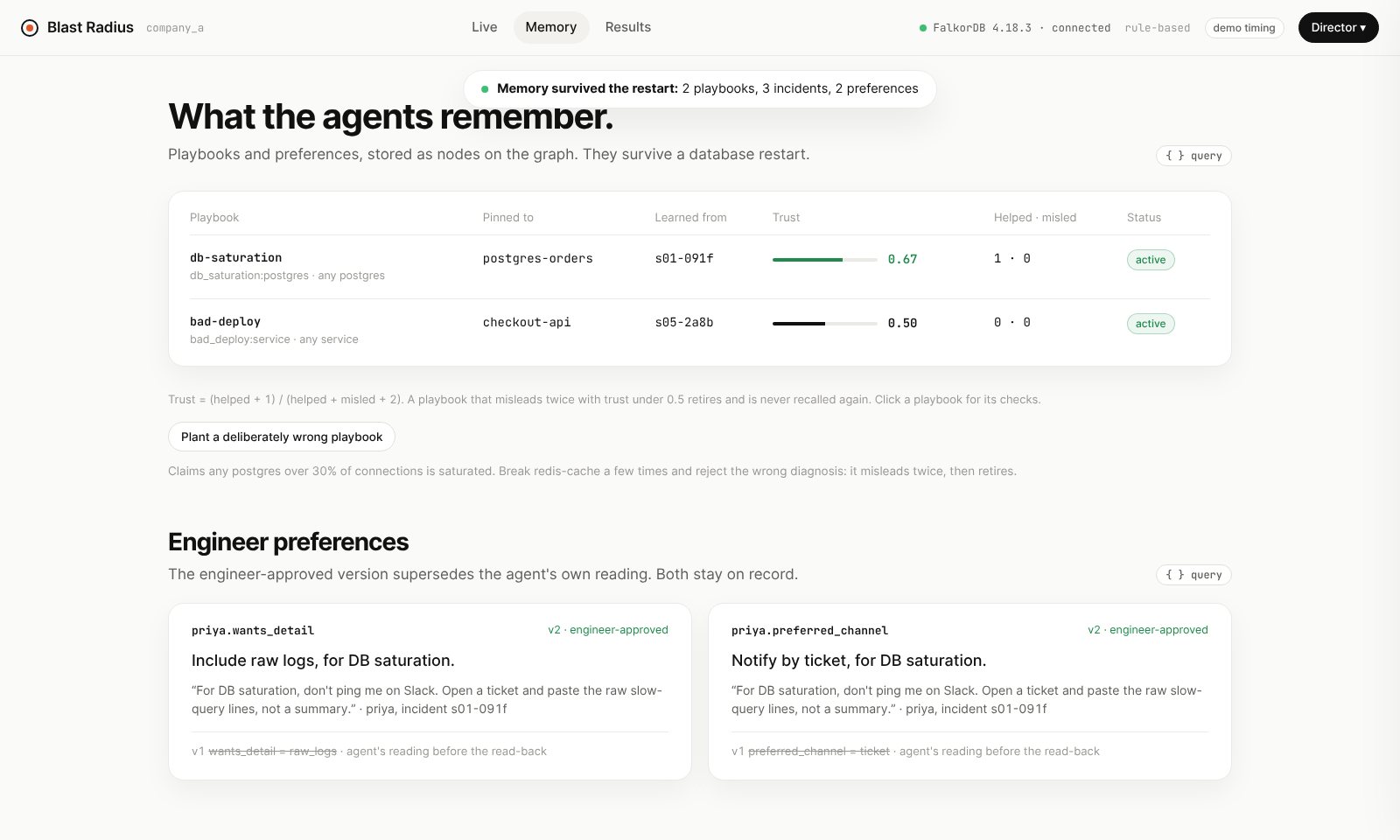Click the Pinned to column header
Screen dimensions: 1400x840
tap(508, 217)
